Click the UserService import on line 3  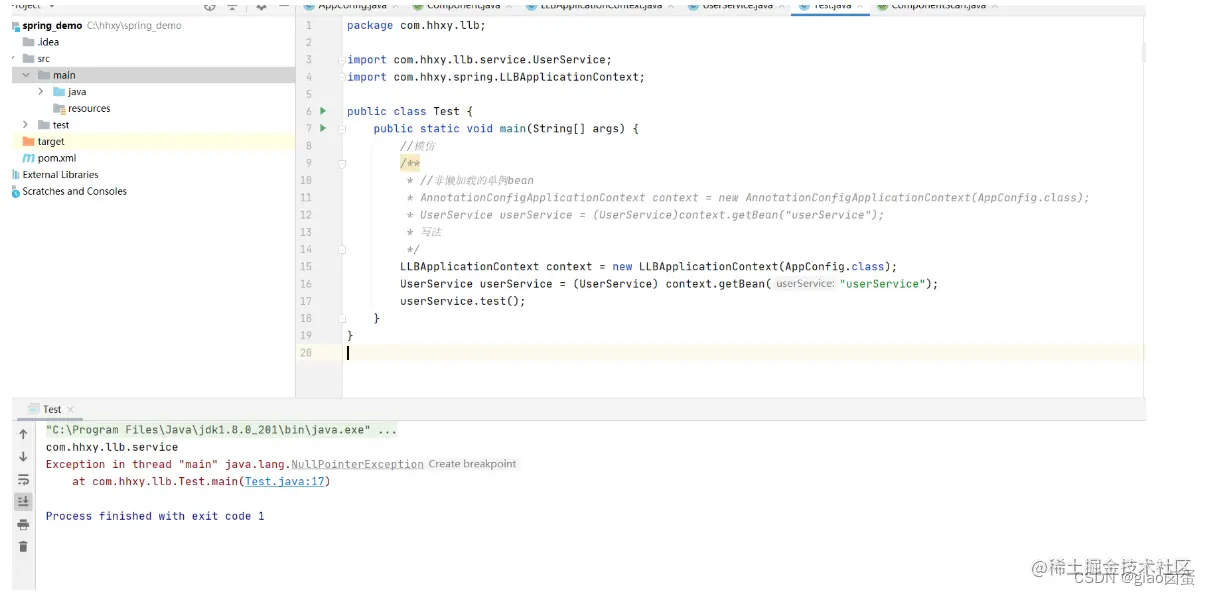click(479, 60)
